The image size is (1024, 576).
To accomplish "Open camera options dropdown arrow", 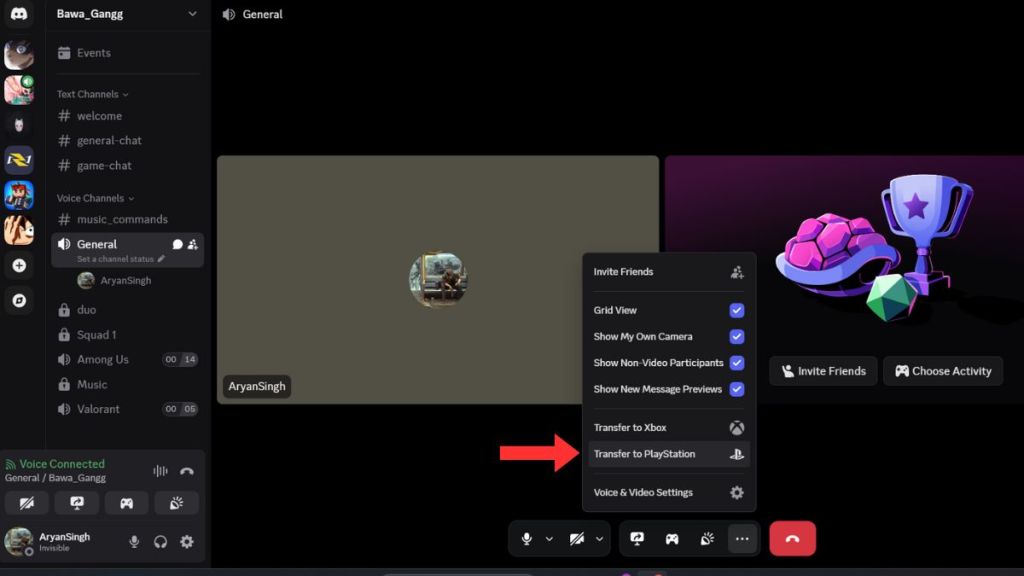I will (x=599, y=539).
